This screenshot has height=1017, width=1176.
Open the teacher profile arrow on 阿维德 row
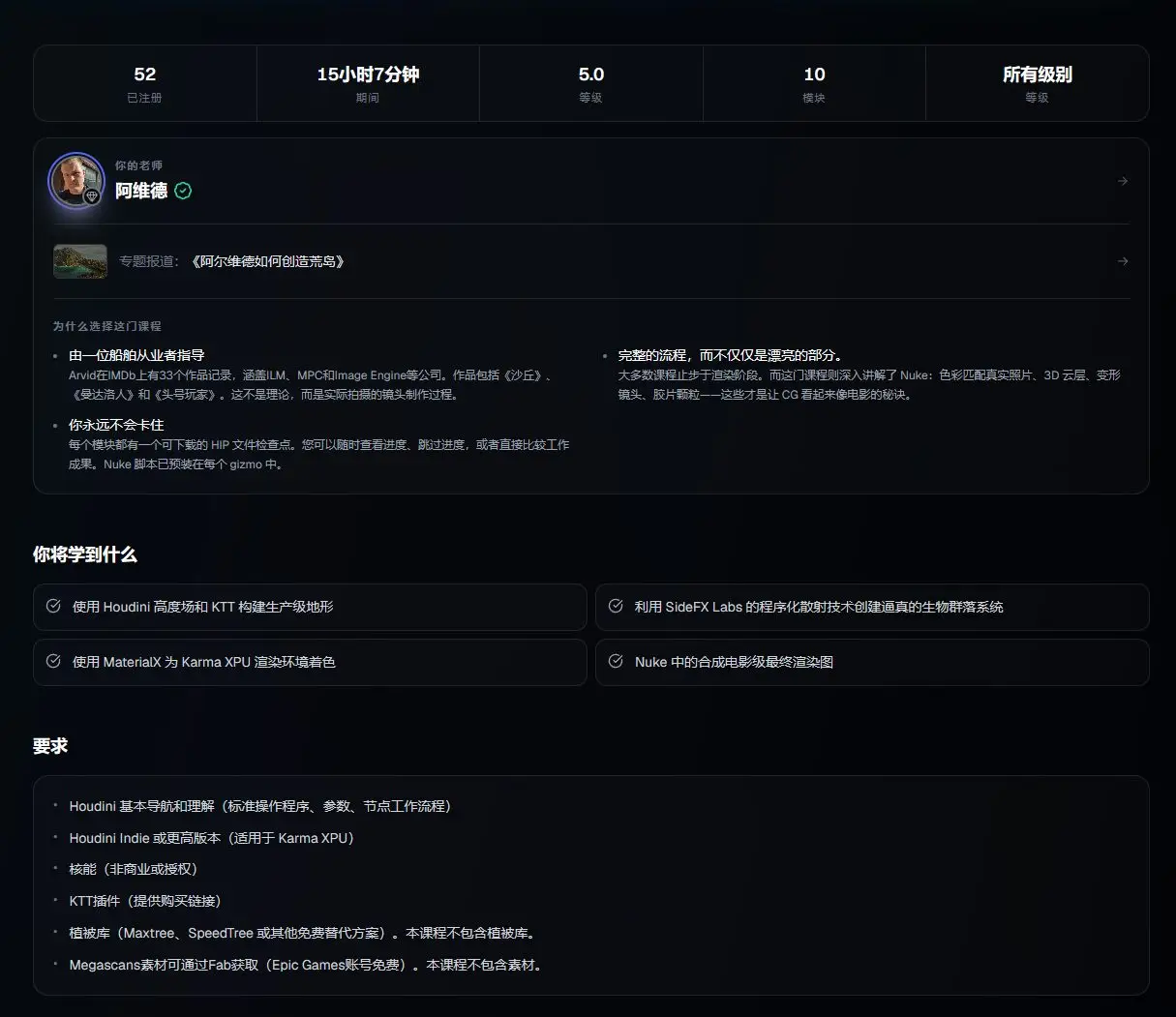(x=1122, y=181)
